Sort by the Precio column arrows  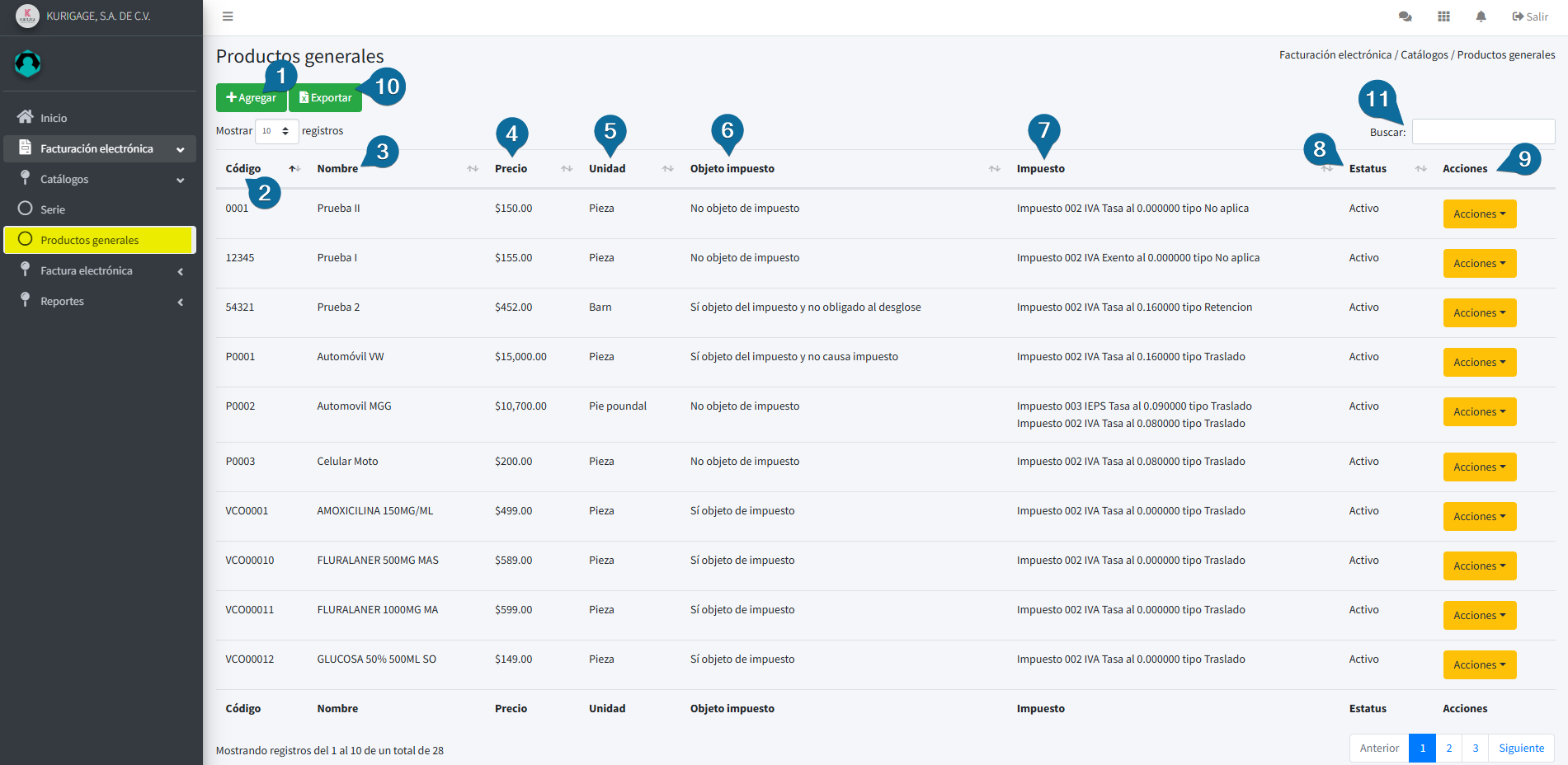coord(567,169)
